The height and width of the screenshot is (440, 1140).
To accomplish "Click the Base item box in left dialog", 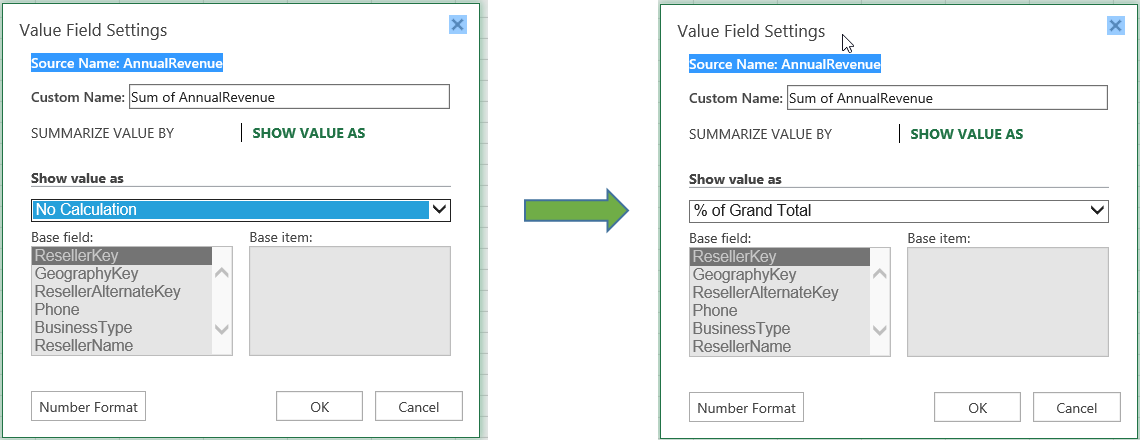I will click(350, 300).
